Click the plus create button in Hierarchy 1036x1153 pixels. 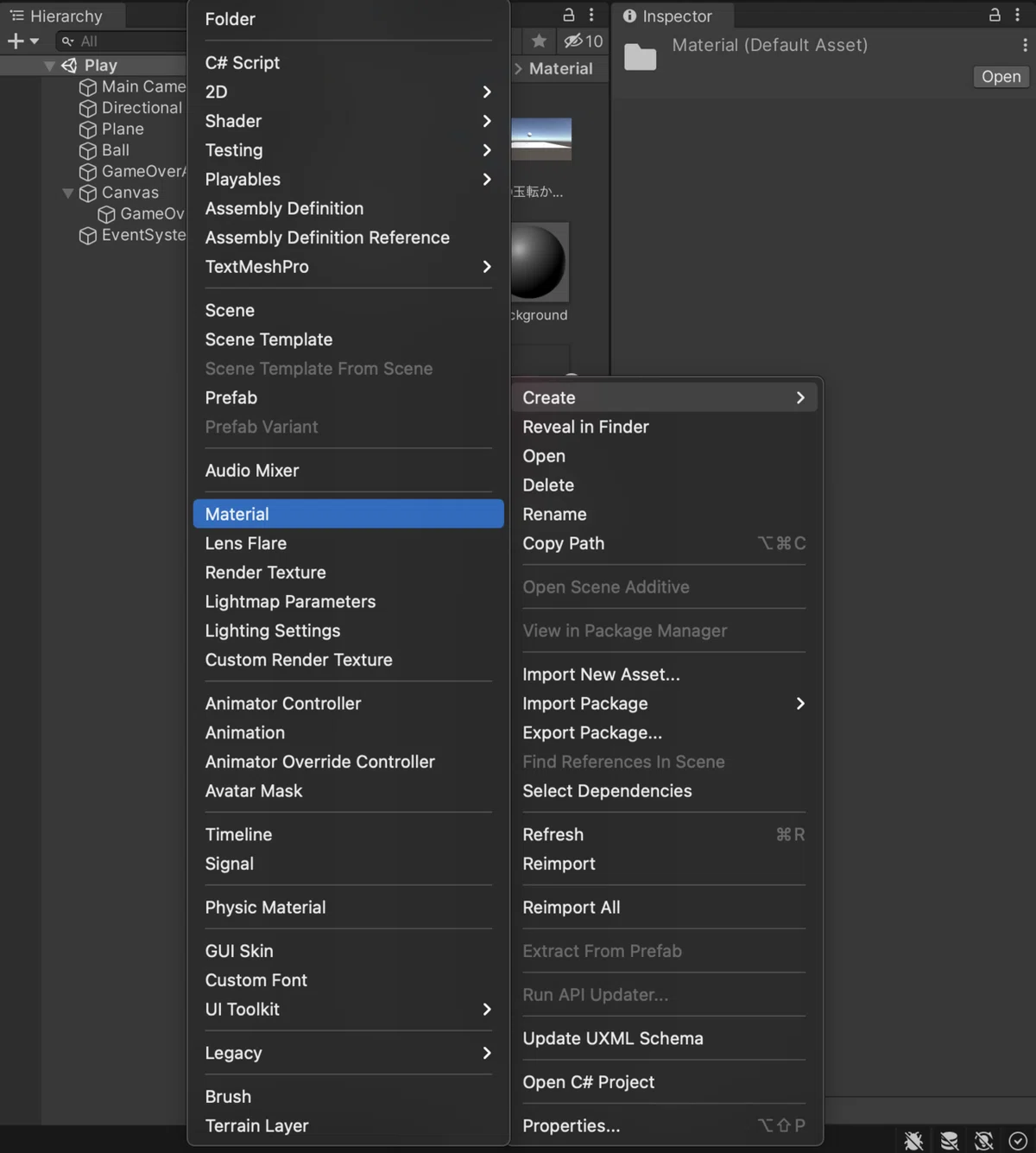click(x=15, y=41)
